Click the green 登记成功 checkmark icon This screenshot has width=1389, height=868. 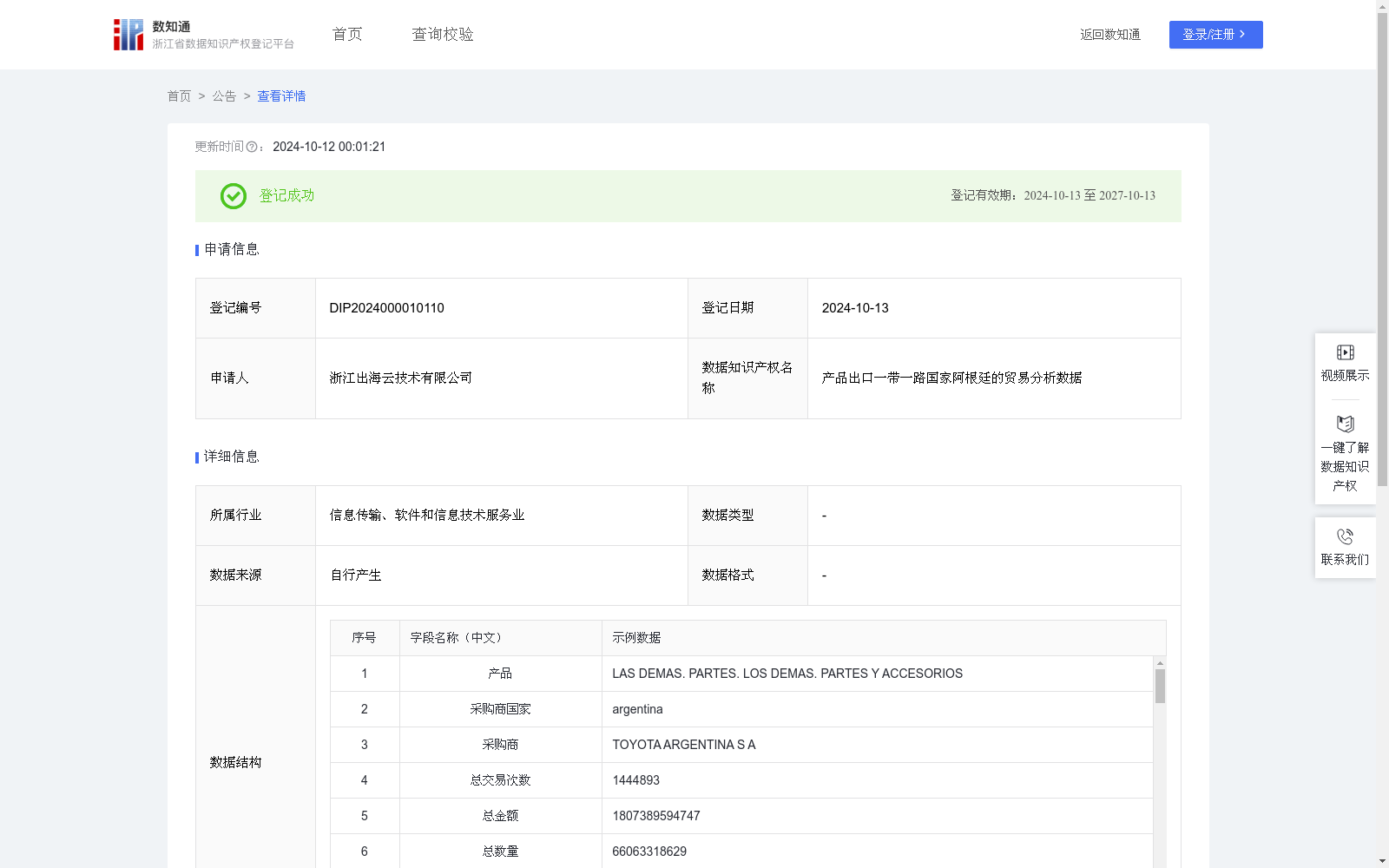coord(233,196)
